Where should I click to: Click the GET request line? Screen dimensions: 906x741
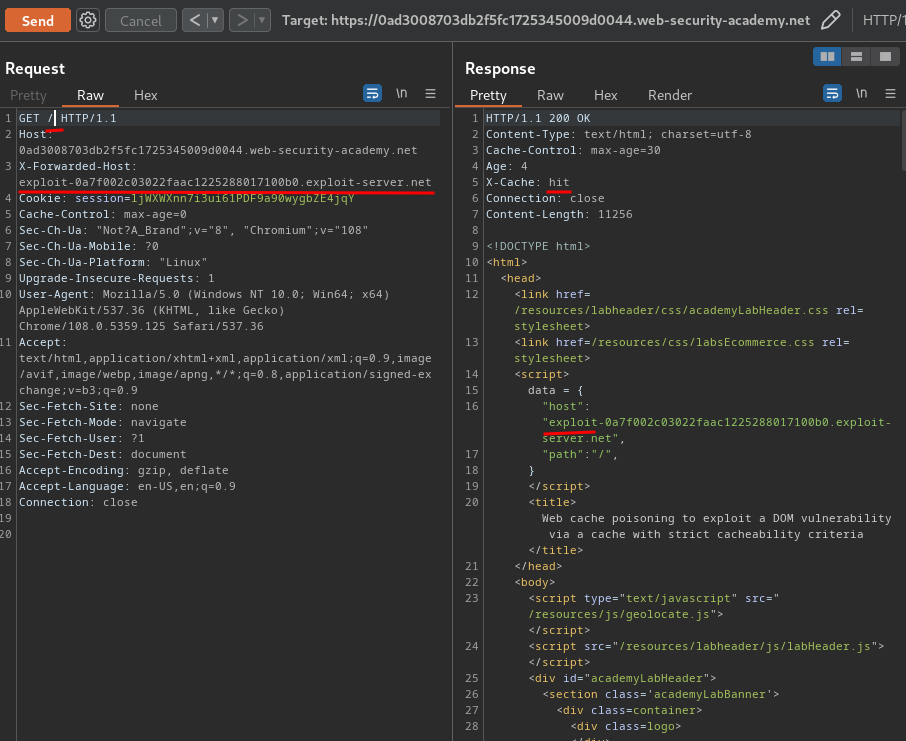68,118
